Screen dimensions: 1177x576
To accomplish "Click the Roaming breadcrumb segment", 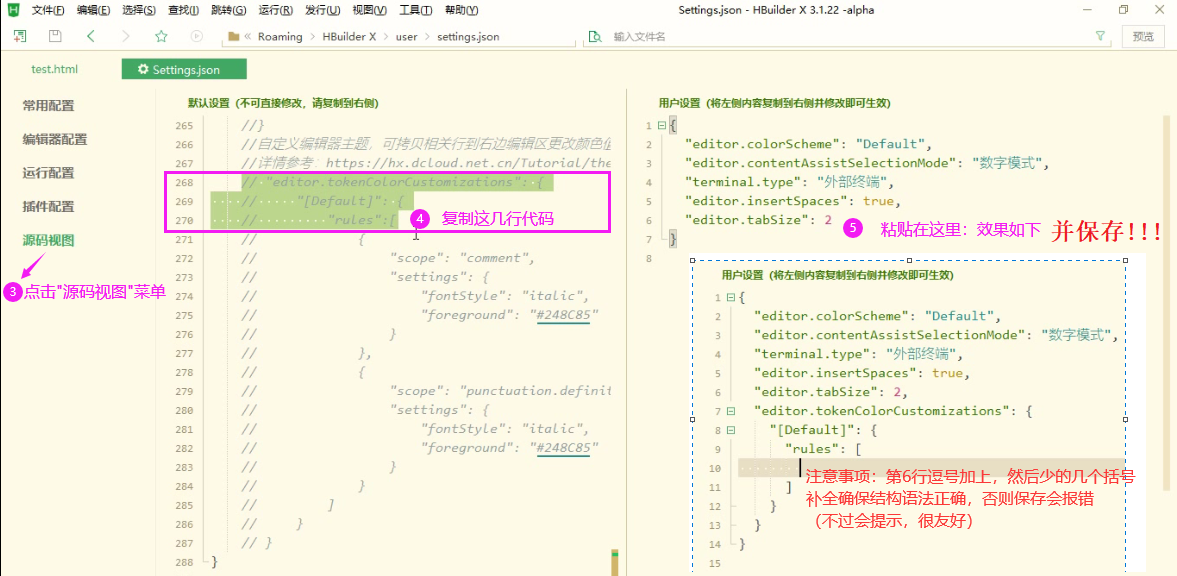I will (280, 36).
